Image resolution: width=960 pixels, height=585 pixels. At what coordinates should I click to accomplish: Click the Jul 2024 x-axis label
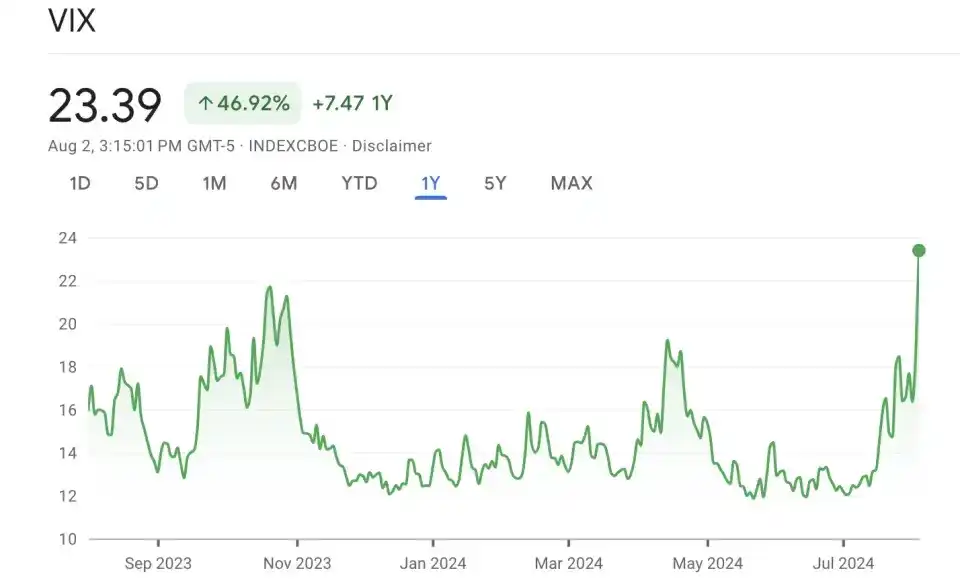(841, 564)
